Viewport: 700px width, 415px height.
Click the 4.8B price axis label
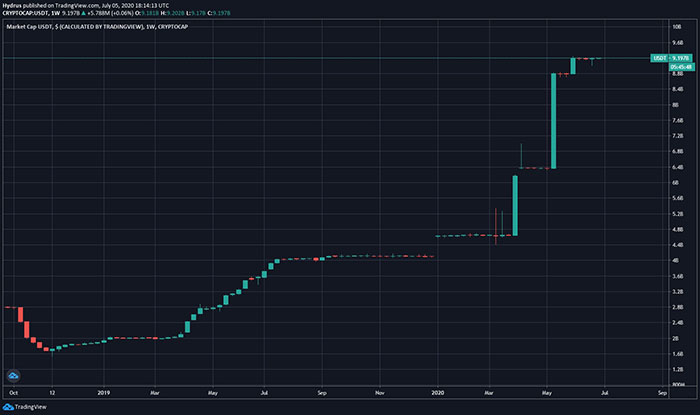(x=678, y=229)
